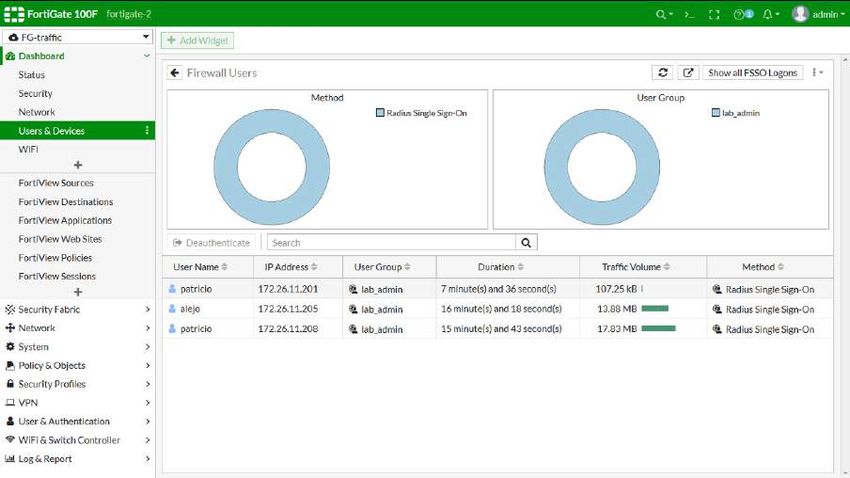Add a FortiView monitor plus icon
The width and height of the screenshot is (850, 478).
pos(78,292)
